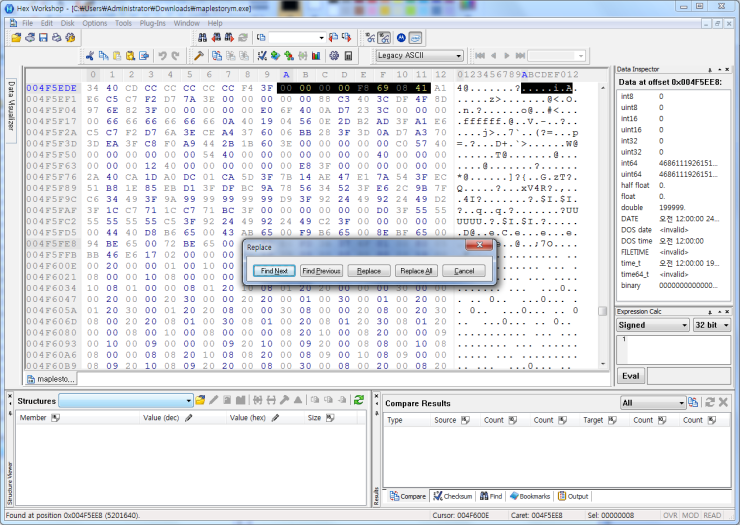
Task: Open the Edit menu
Action: [x=47, y=23]
